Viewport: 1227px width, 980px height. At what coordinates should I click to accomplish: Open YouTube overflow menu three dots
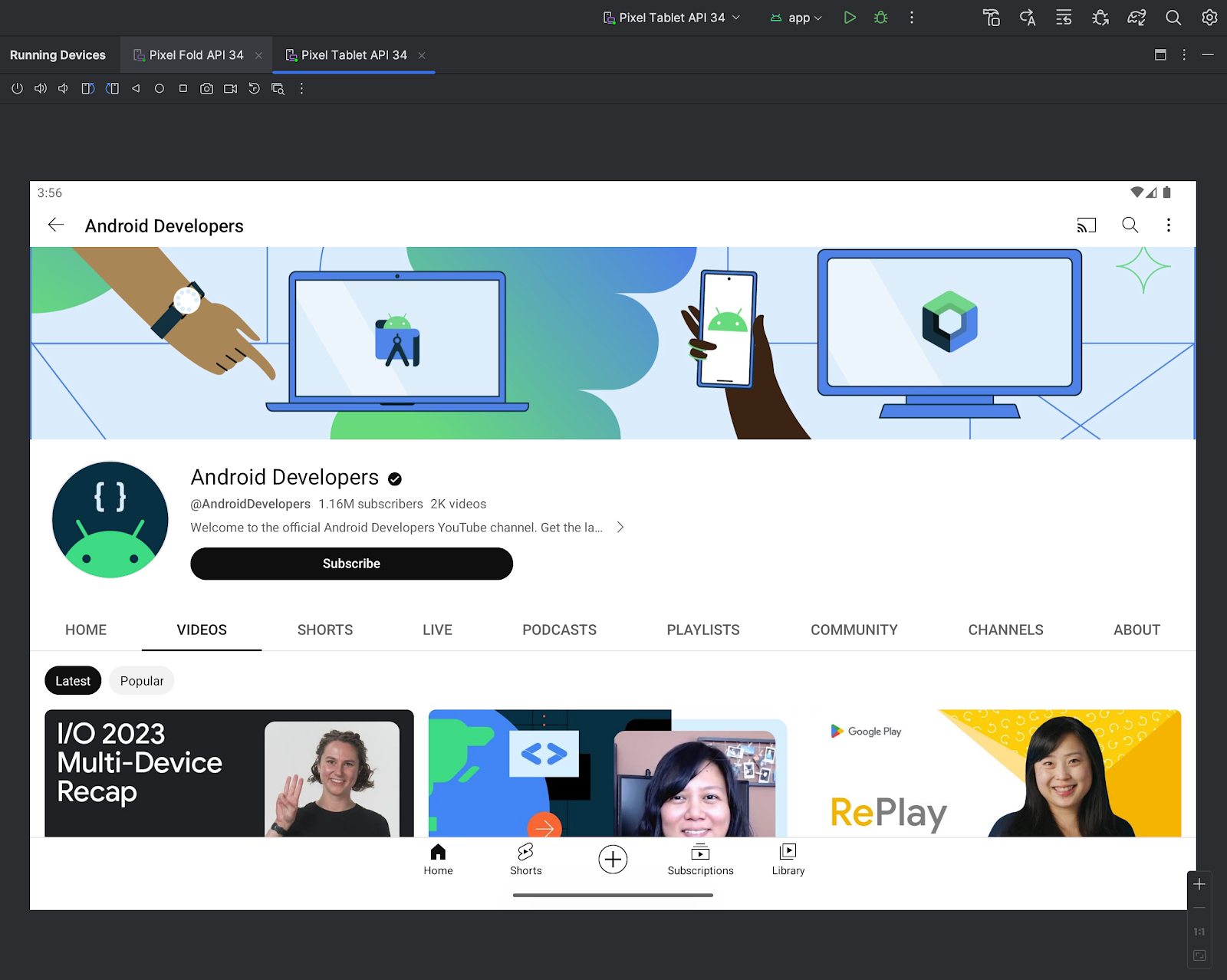point(1169,225)
